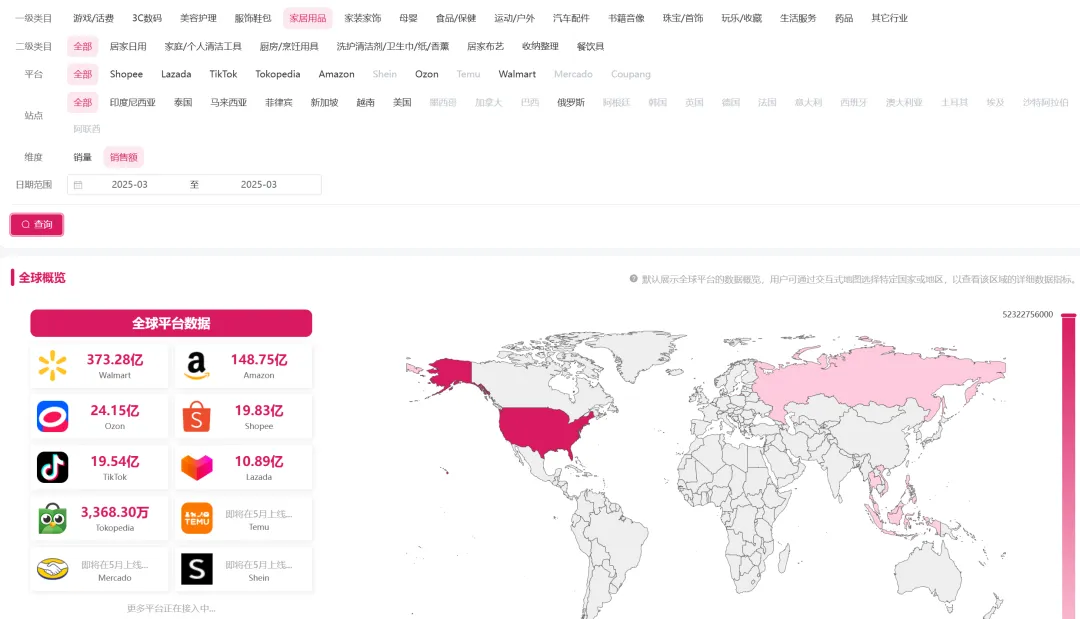
Task: Click the map legend color slider handle
Action: [1068, 316]
